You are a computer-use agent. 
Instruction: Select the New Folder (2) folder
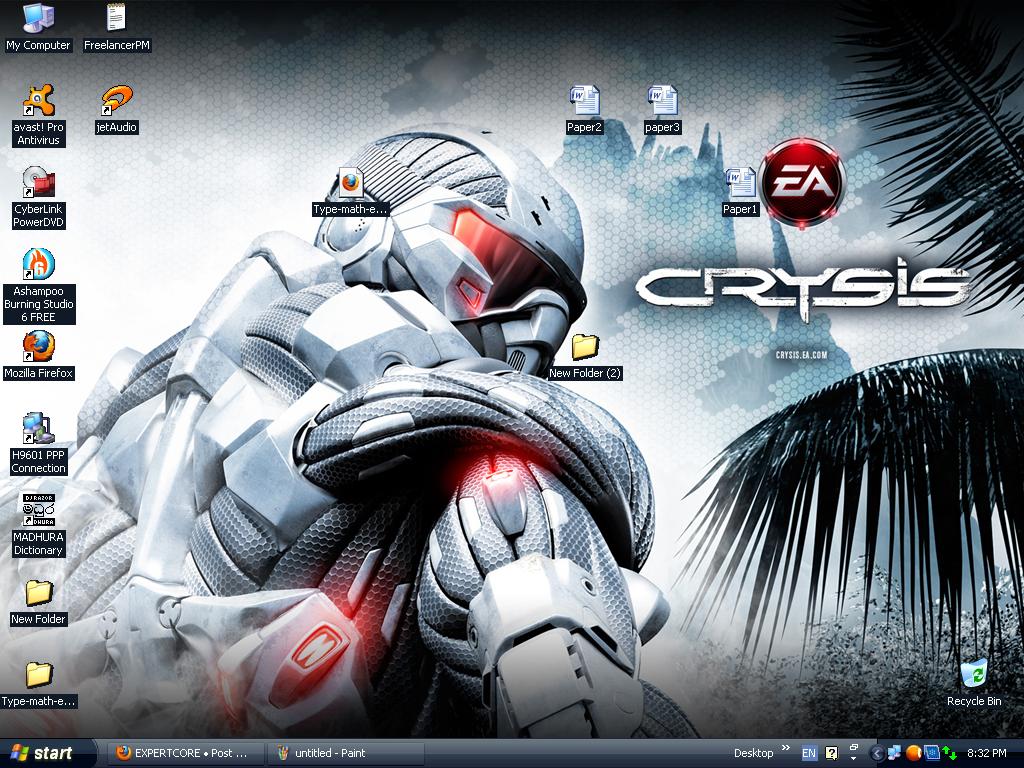click(585, 348)
